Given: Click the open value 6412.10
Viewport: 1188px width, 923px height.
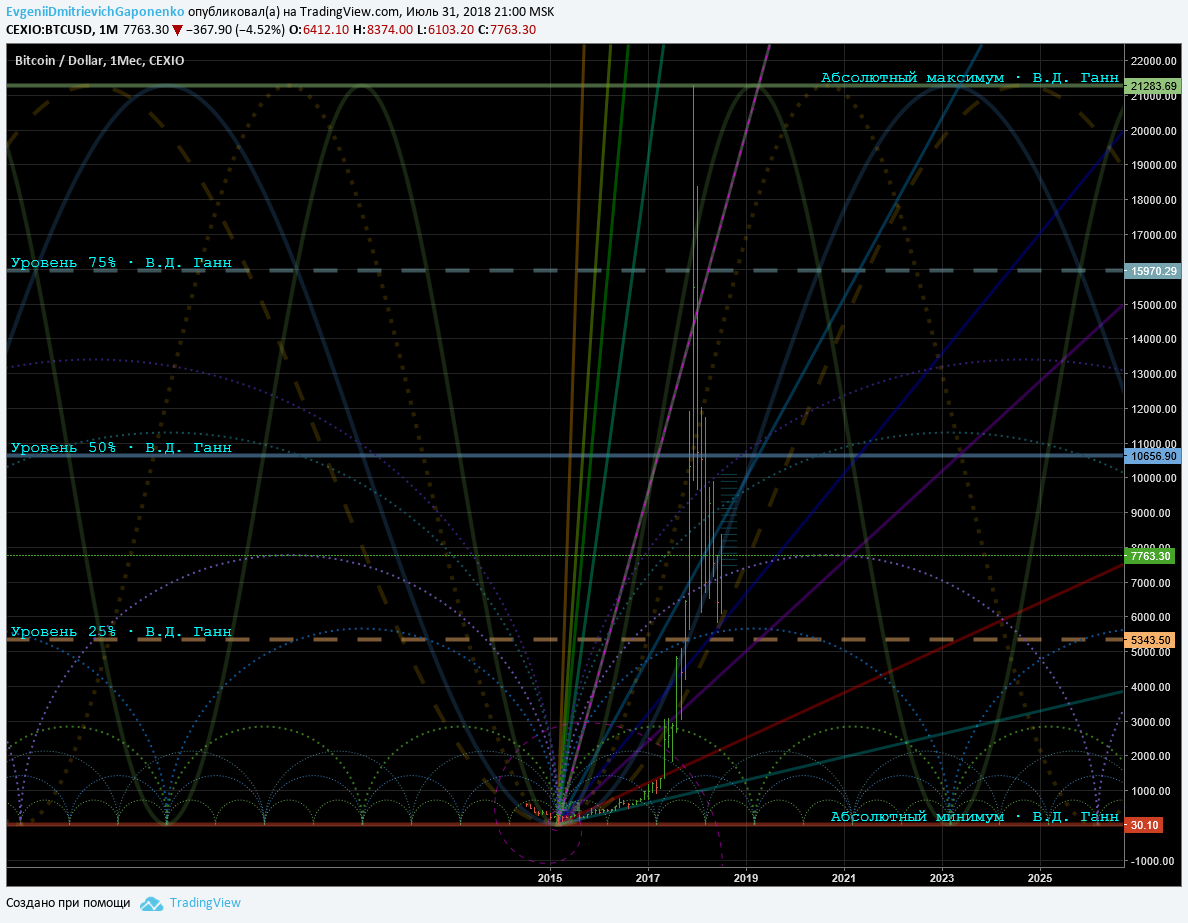Looking at the screenshot, I should click(326, 30).
